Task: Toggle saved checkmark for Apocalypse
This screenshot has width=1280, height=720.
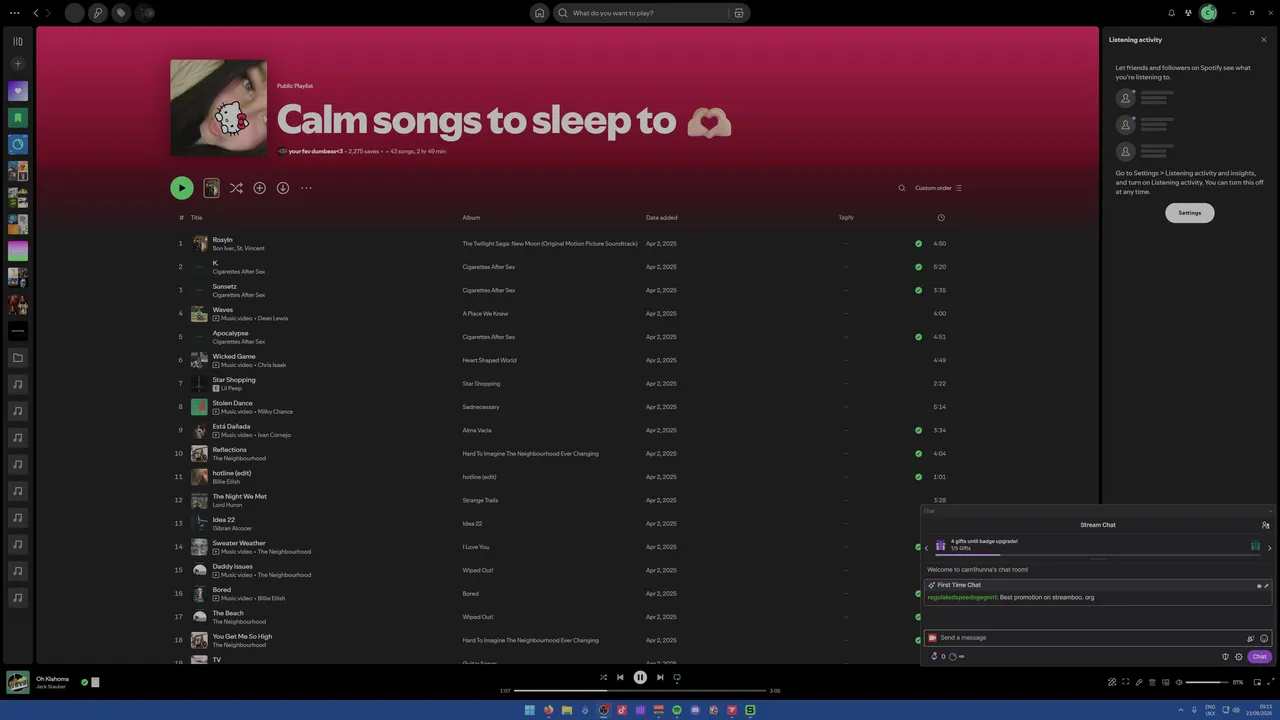Action: click(x=918, y=337)
